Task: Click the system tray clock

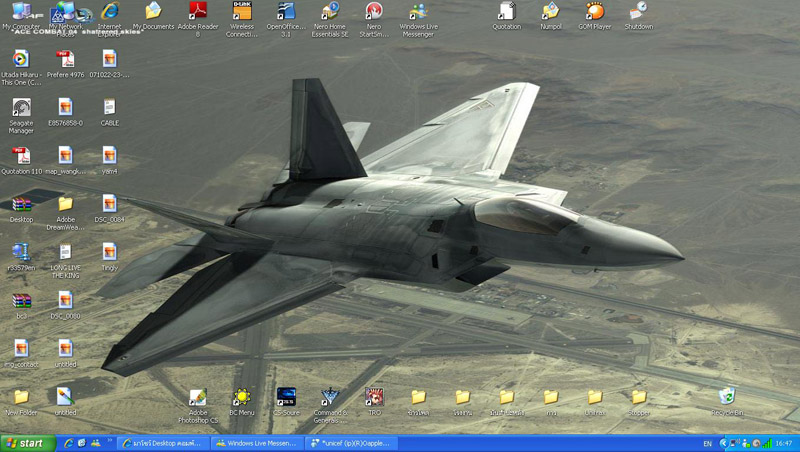Action: [783, 443]
